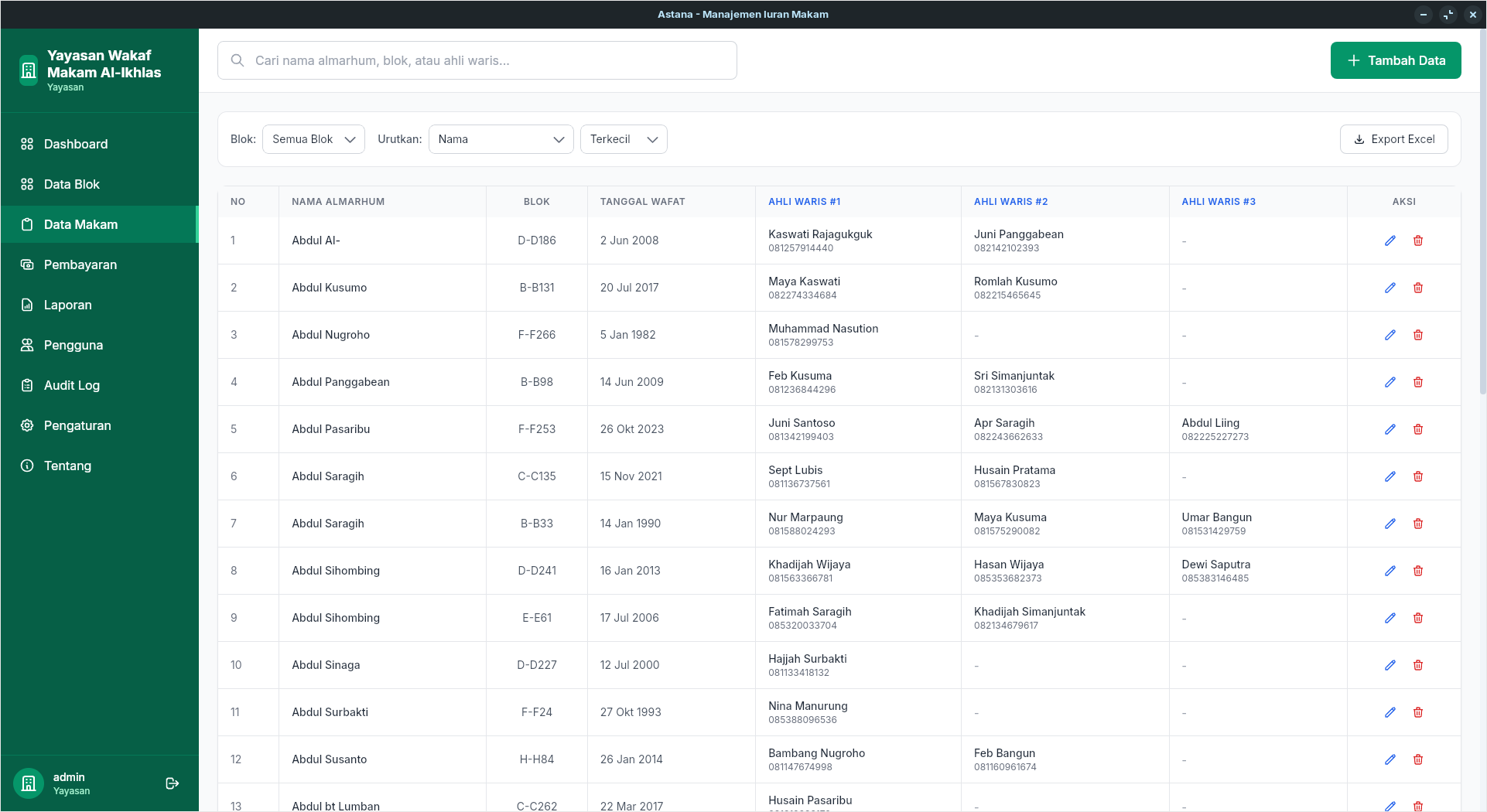Image resolution: width=1487 pixels, height=812 pixels.
Task: Open the Pembayaran menu
Action: pos(80,264)
